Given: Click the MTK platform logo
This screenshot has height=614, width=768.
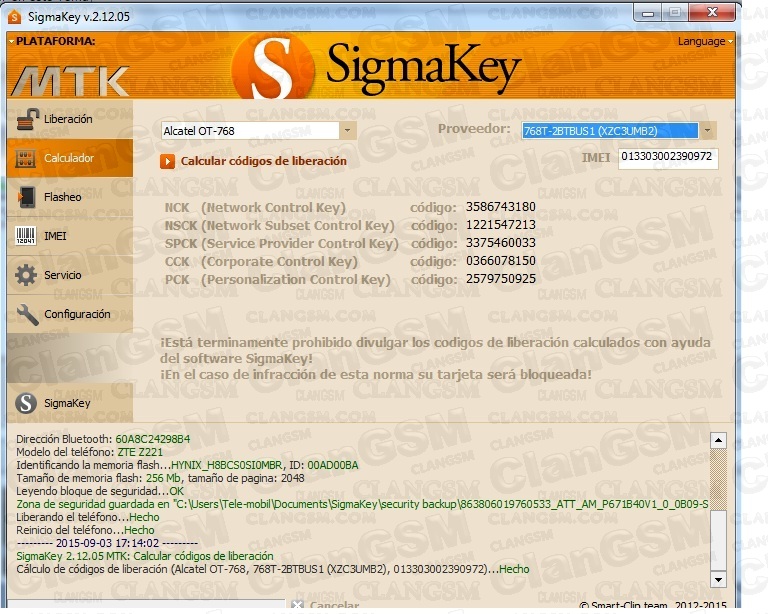Looking at the screenshot, I should [x=70, y=80].
